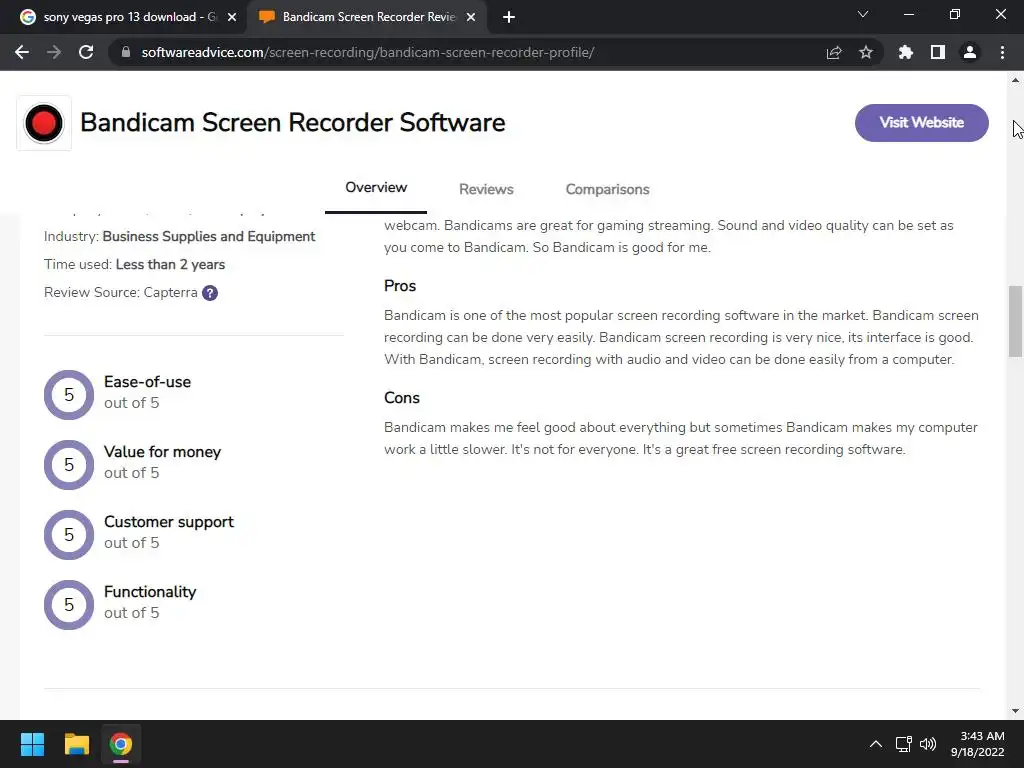Open the Chrome three-dot menu
Image resolution: width=1024 pixels, height=768 pixels.
coord(1002,52)
